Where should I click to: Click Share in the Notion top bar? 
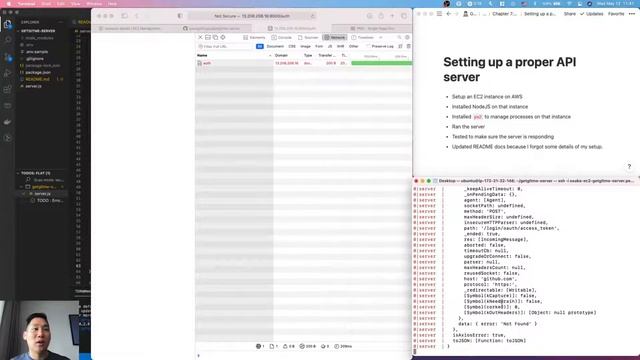click(569, 14)
